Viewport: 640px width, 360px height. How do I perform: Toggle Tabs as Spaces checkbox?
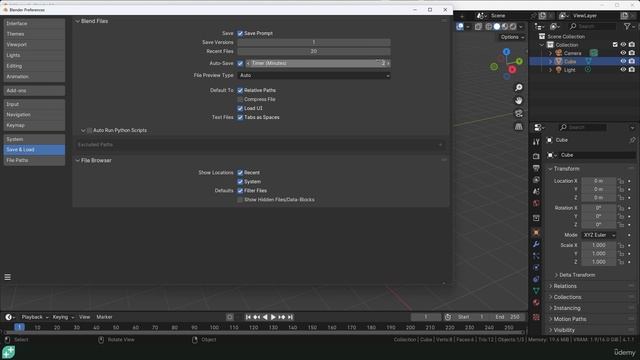(240, 117)
